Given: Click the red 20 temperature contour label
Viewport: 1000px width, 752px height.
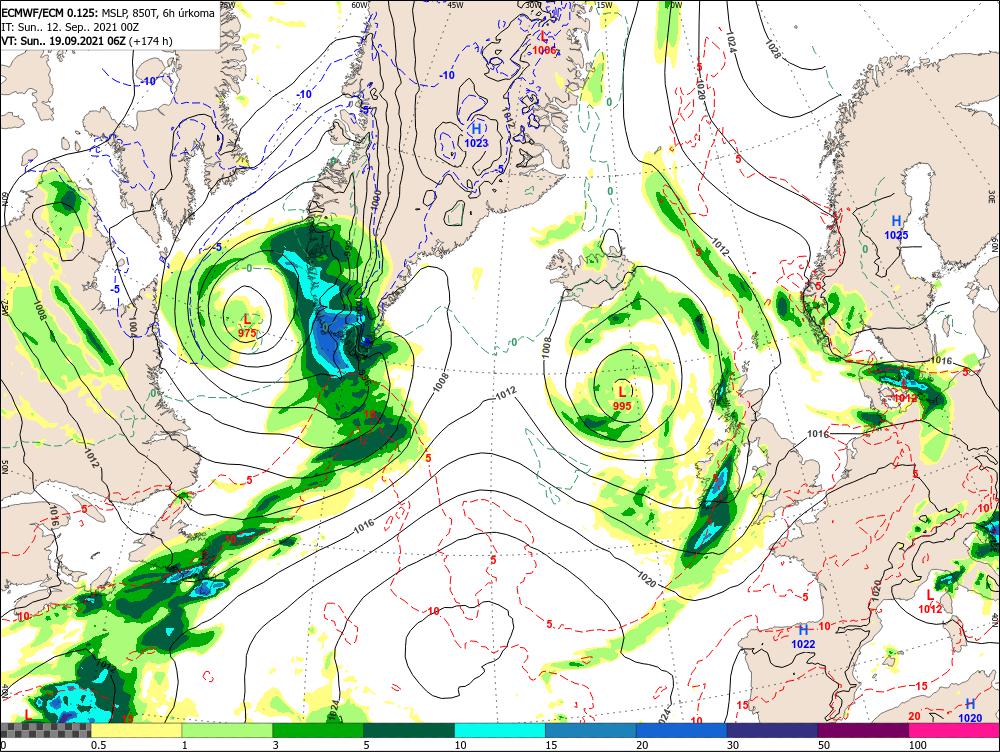Looking at the screenshot, I should pyautogui.click(x=914, y=717).
